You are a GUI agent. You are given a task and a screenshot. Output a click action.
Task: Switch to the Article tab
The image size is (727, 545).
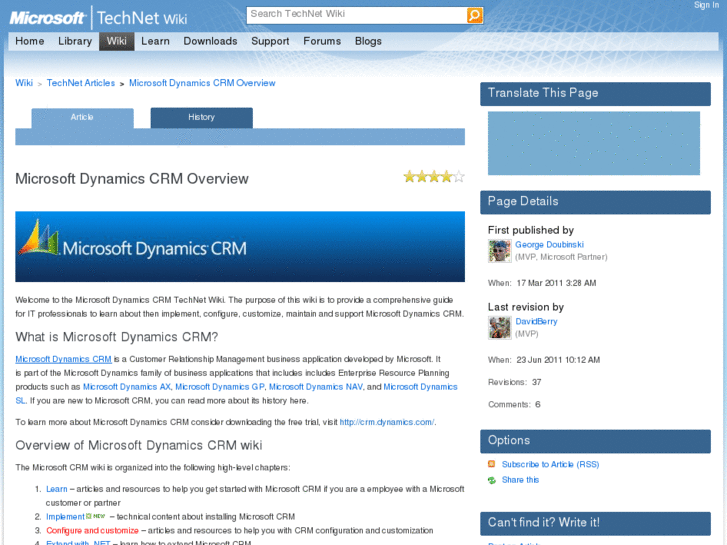point(83,118)
